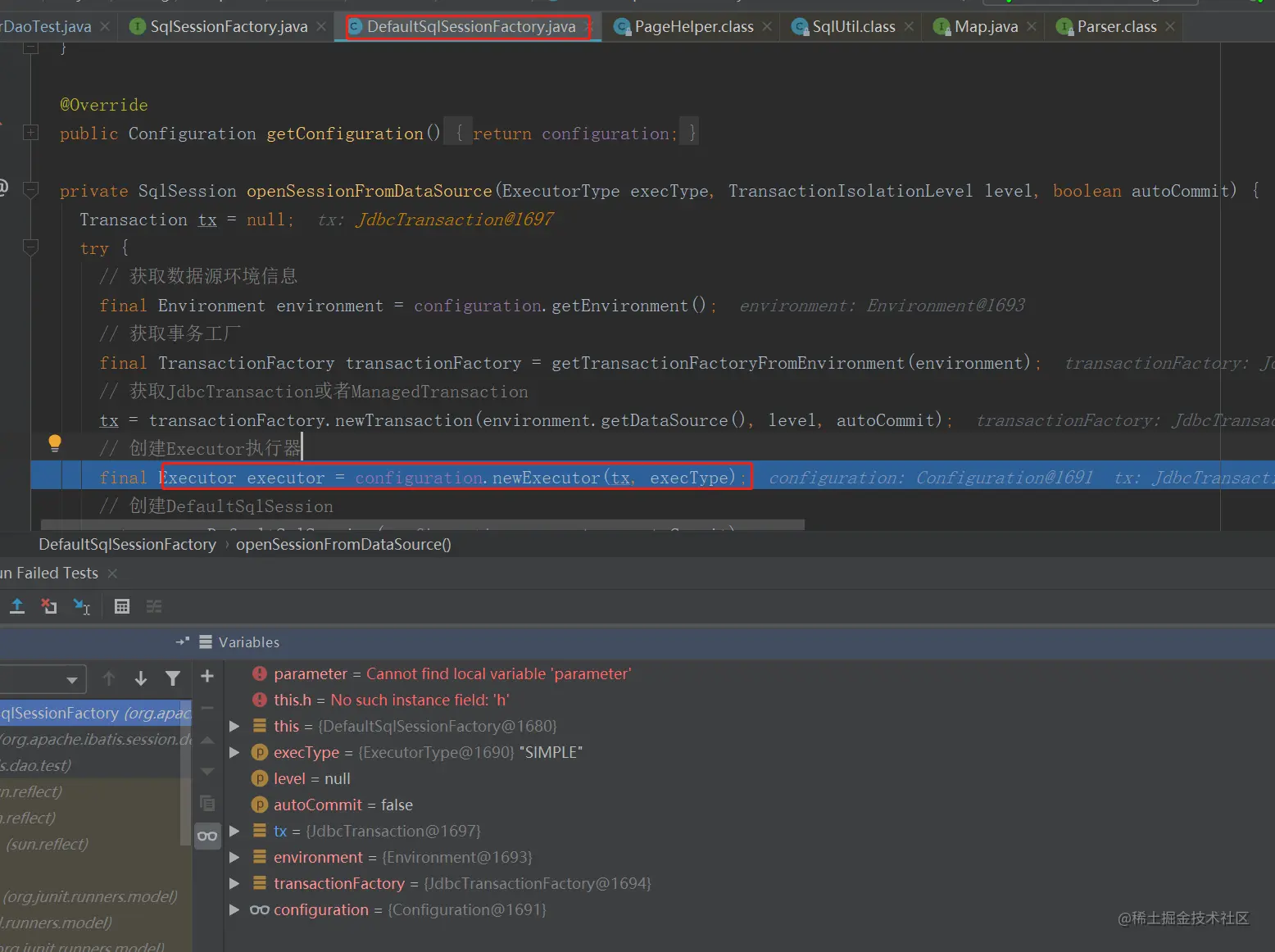Select the Variables panel header
The height and width of the screenshot is (952, 1275).
point(249,642)
